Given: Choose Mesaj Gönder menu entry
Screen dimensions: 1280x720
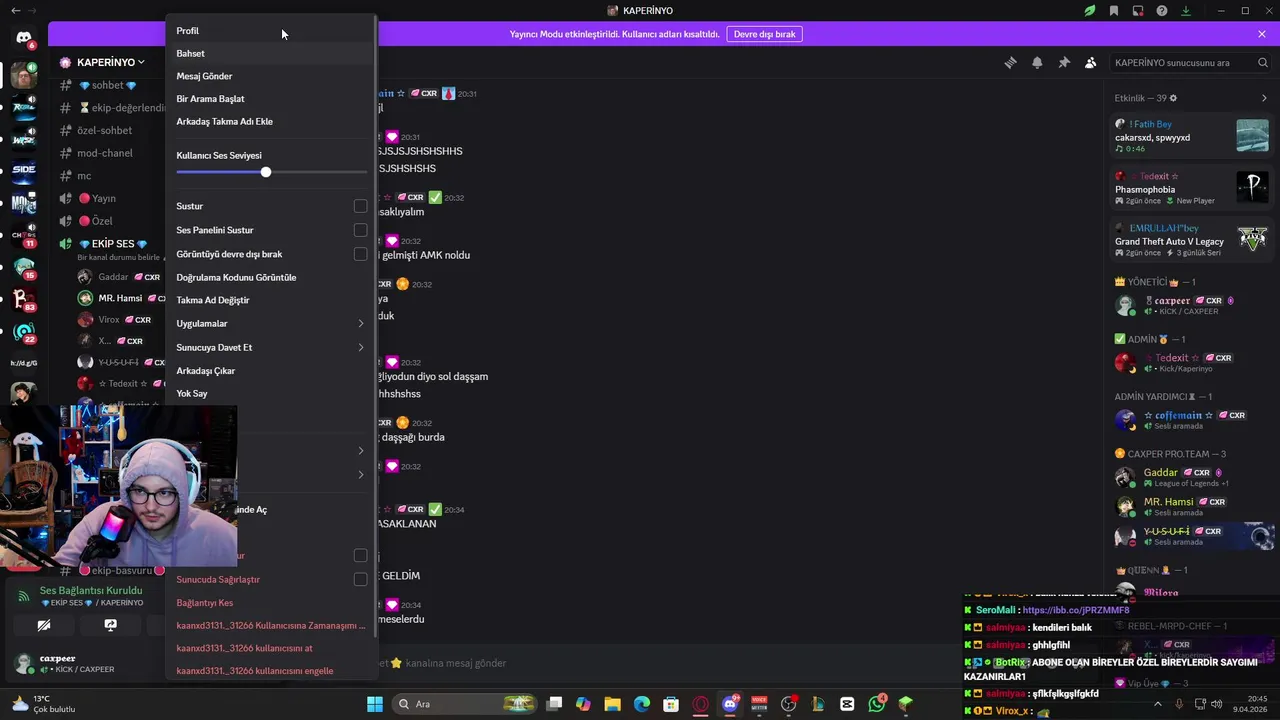Looking at the screenshot, I should point(270,76).
